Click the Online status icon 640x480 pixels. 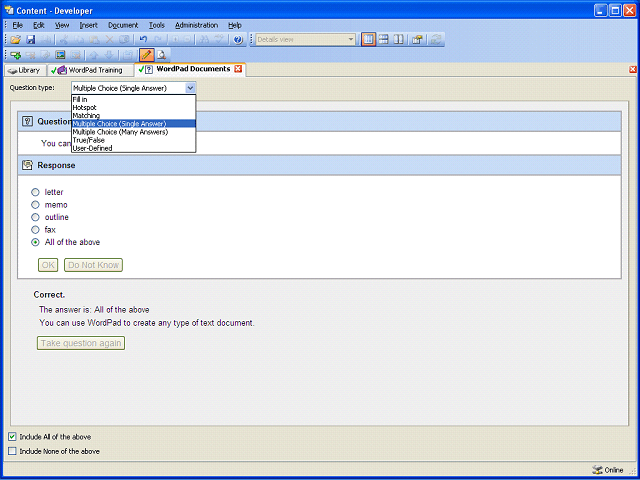pos(597,470)
